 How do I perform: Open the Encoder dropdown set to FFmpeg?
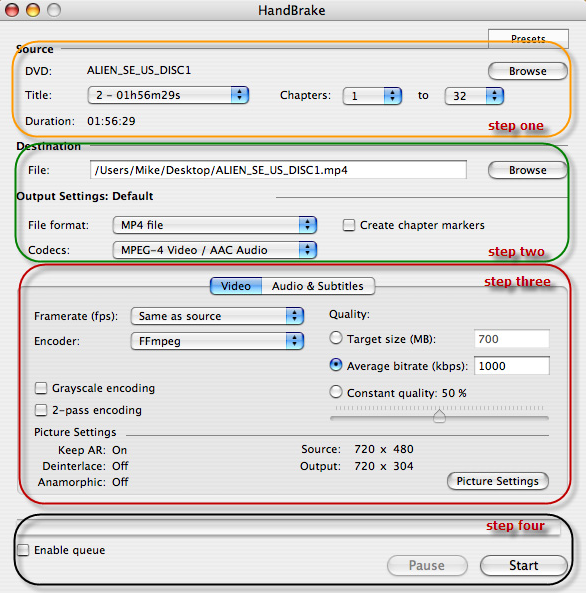click(217, 341)
